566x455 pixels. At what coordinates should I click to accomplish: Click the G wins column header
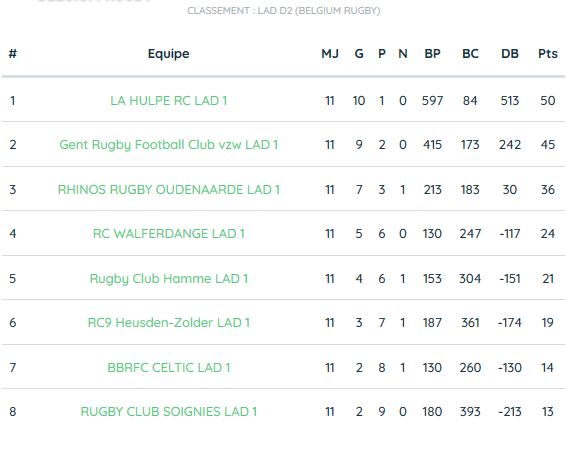(x=359, y=54)
